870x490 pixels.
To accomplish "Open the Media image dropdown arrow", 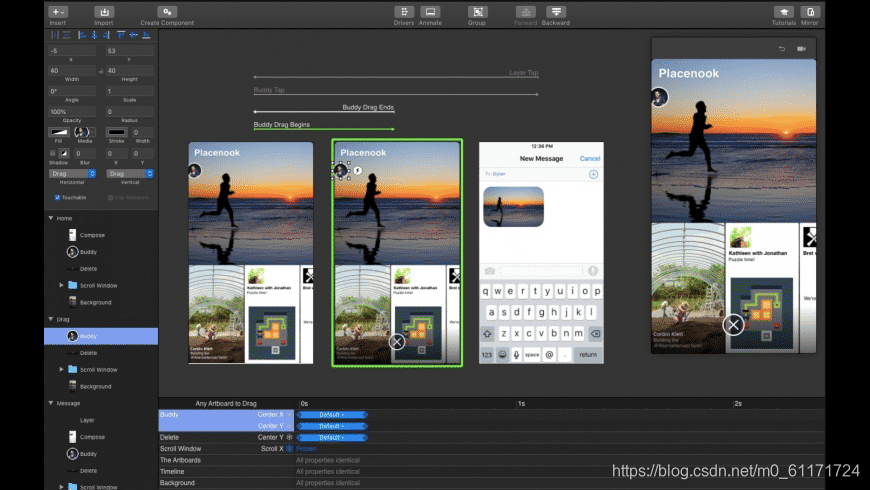I will tap(93, 132).
